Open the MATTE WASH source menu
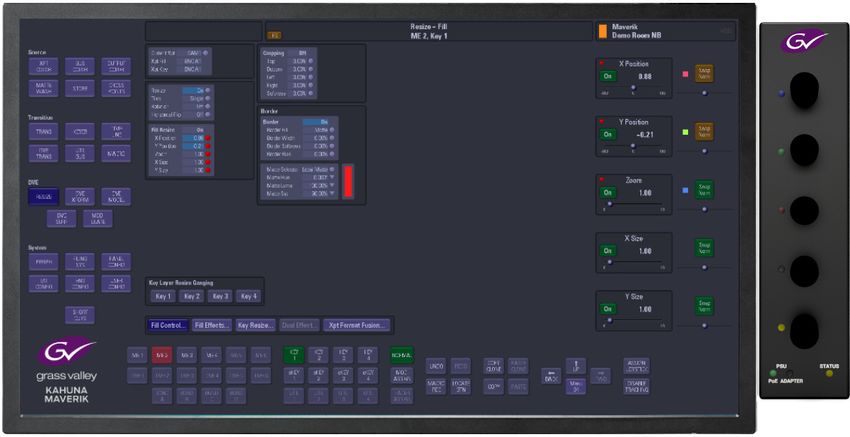This screenshot has height=437, width=850. [44, 88]
